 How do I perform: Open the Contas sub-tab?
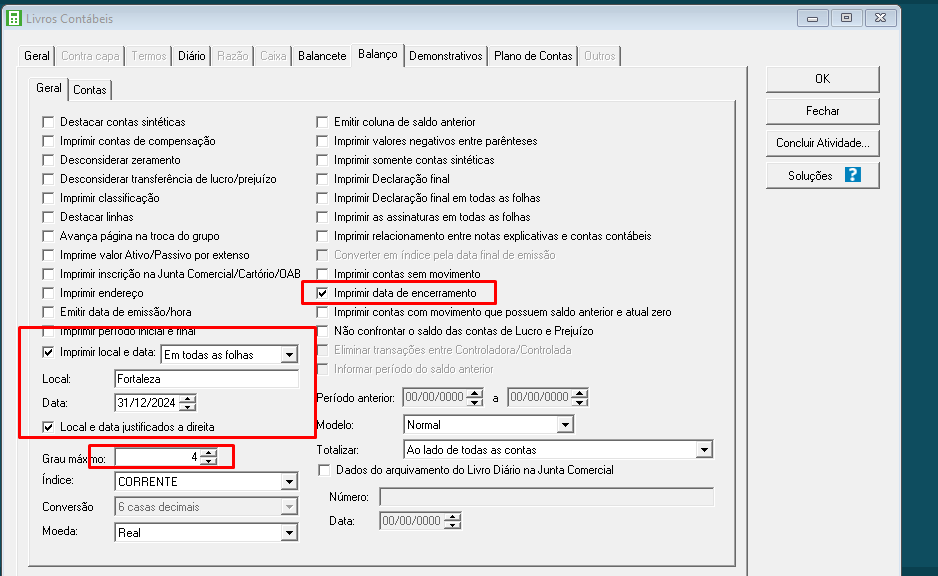pos(90,90)
